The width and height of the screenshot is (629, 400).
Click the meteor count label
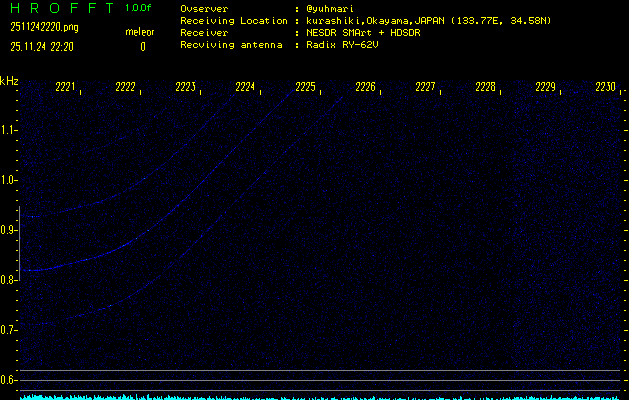[140, 33]
